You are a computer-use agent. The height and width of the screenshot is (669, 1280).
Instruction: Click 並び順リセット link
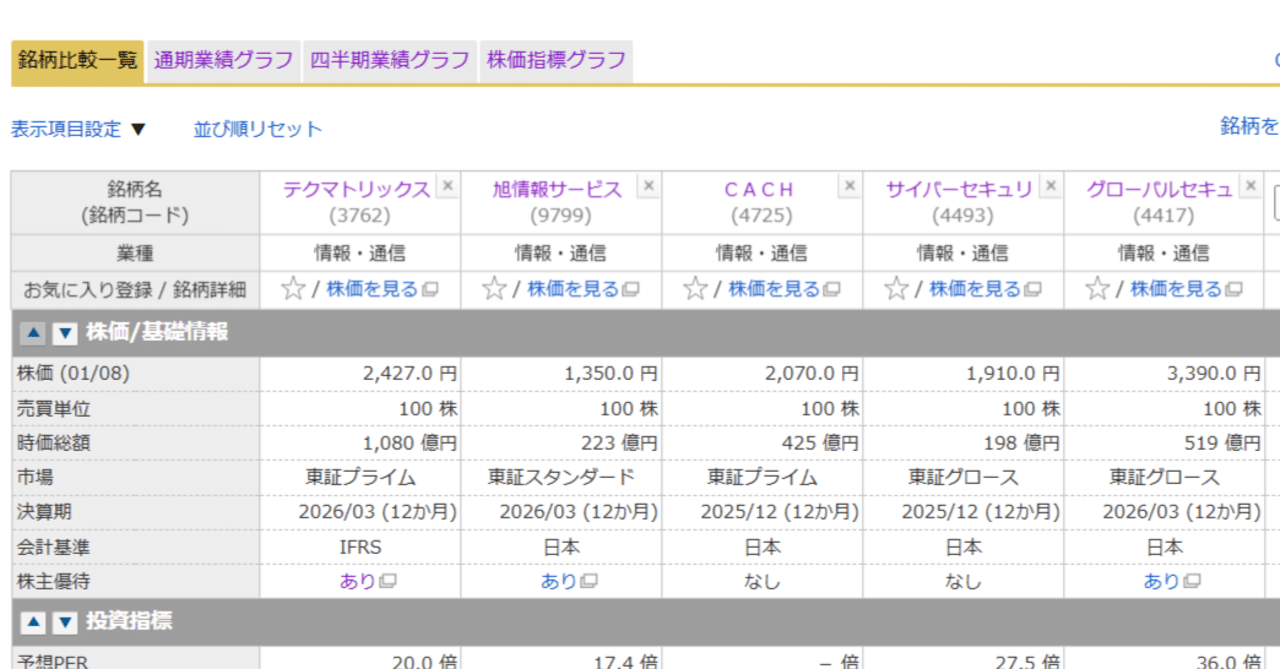point(258,129)
